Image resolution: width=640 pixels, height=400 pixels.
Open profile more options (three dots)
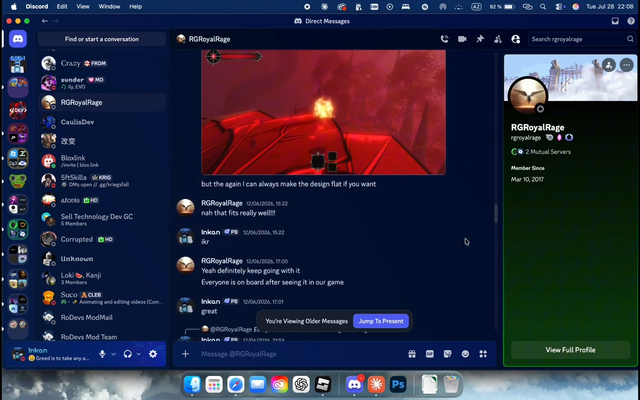tap(627, 65)
